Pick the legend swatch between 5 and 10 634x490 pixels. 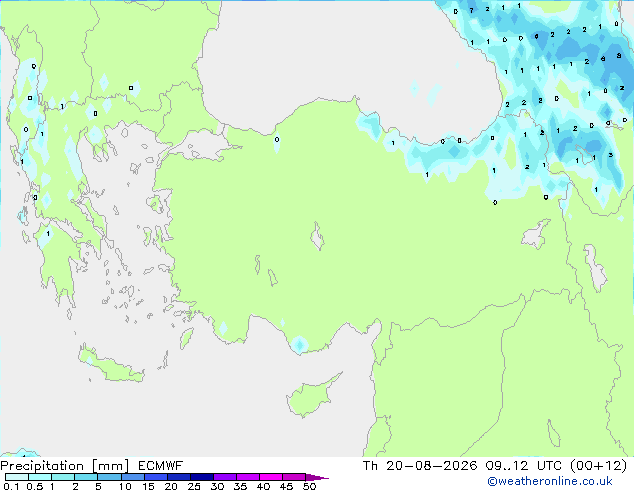click(109, 477)
